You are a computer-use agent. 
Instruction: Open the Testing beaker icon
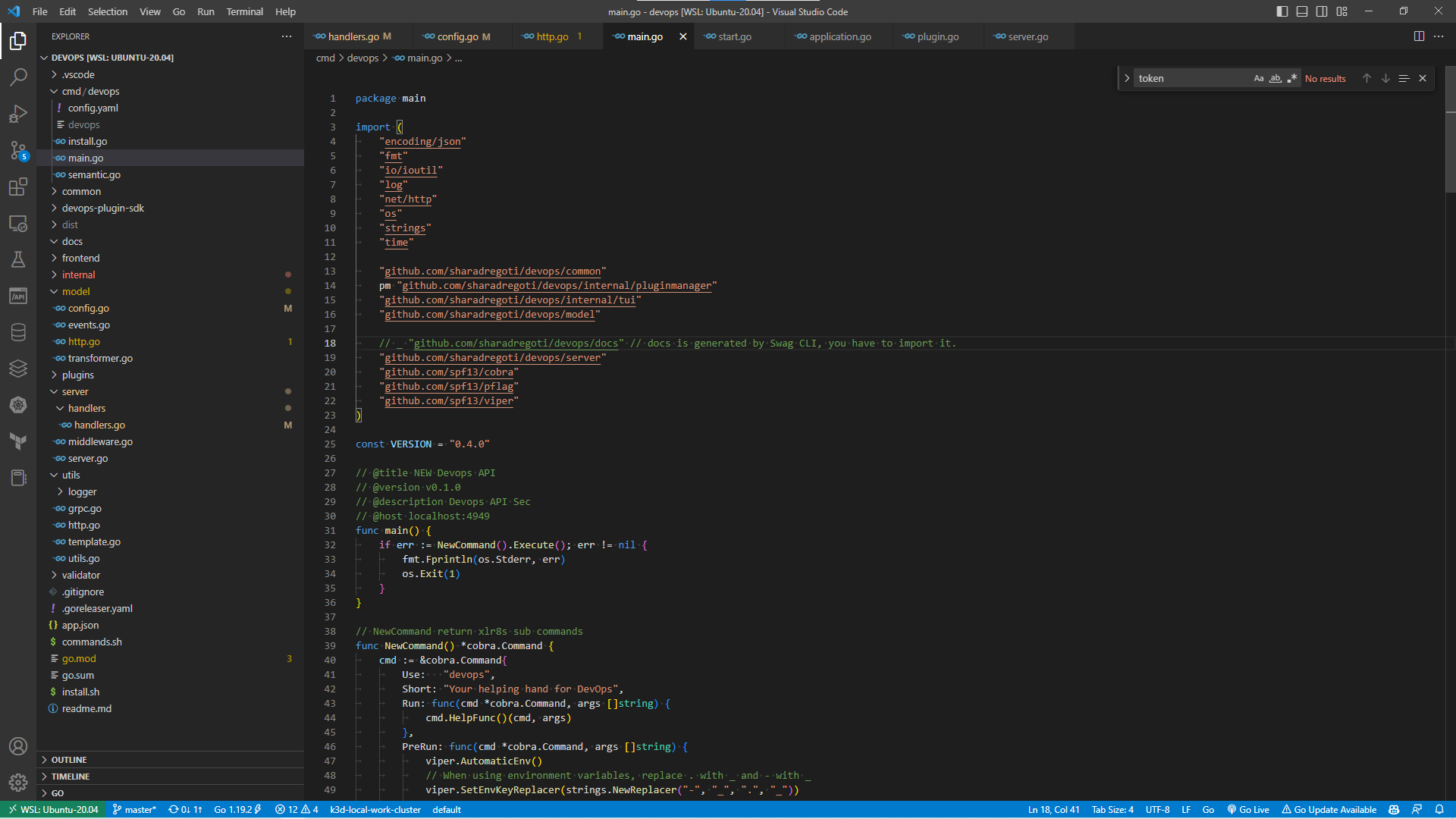pyautogui.click(x=18, y=259)
